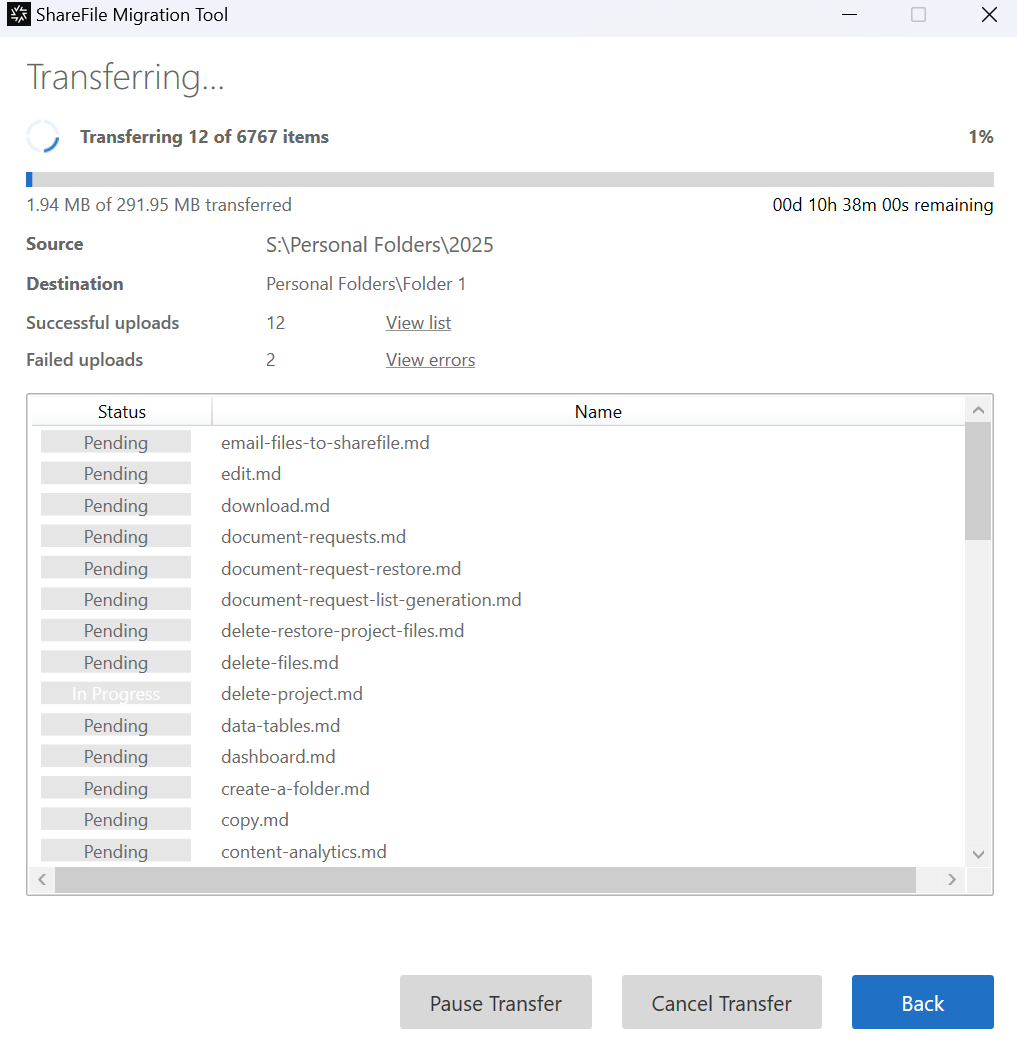The width and height of the screenshot is (1017, 1046).
Task: Click the Transferring 12 of 6767 items text
Action: 204,137
